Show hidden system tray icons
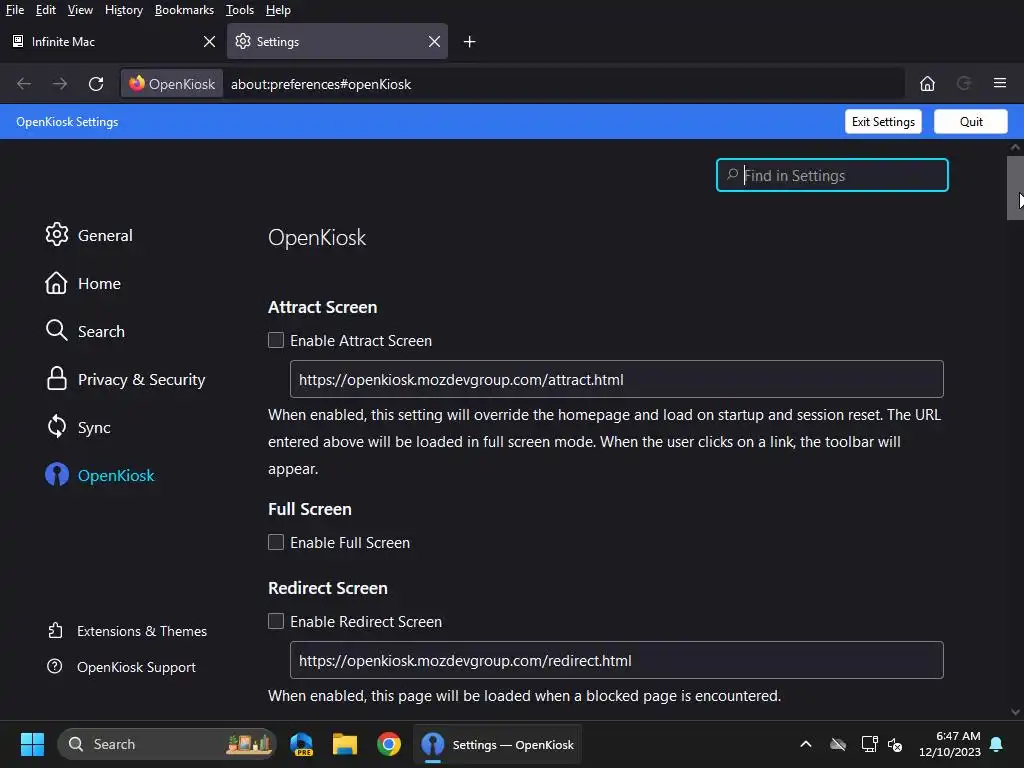The height and width of the screenshot is (768, 1024). click(806, 744)
